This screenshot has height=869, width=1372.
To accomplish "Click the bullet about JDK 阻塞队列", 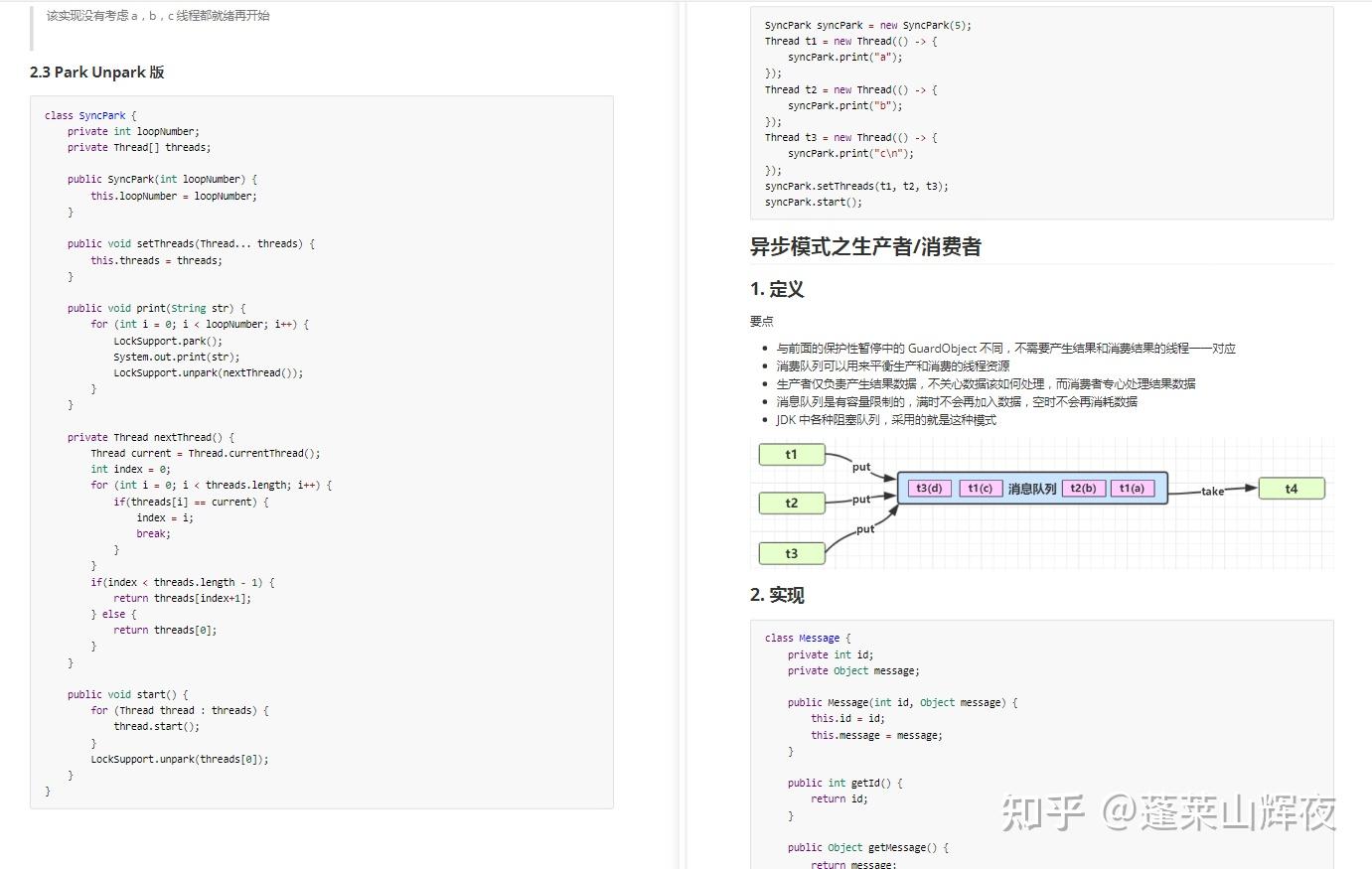I will point(886,419).
